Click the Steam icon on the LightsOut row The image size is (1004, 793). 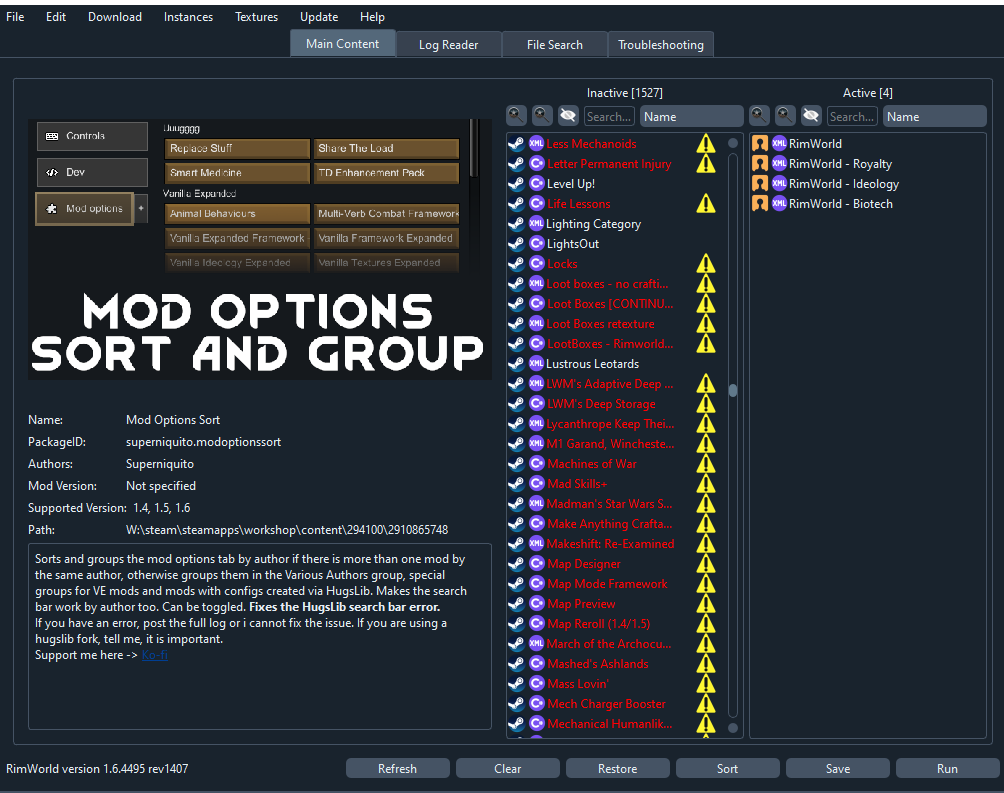pyautogui.click(x=516, y=243)
